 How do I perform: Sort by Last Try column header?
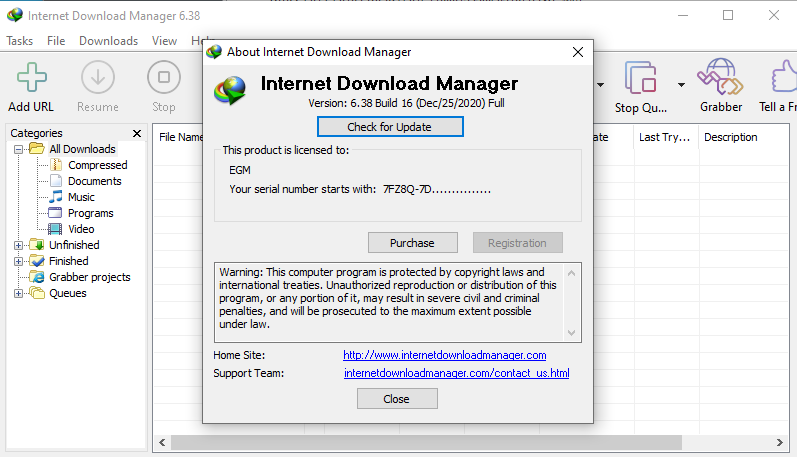pos(666,137)
